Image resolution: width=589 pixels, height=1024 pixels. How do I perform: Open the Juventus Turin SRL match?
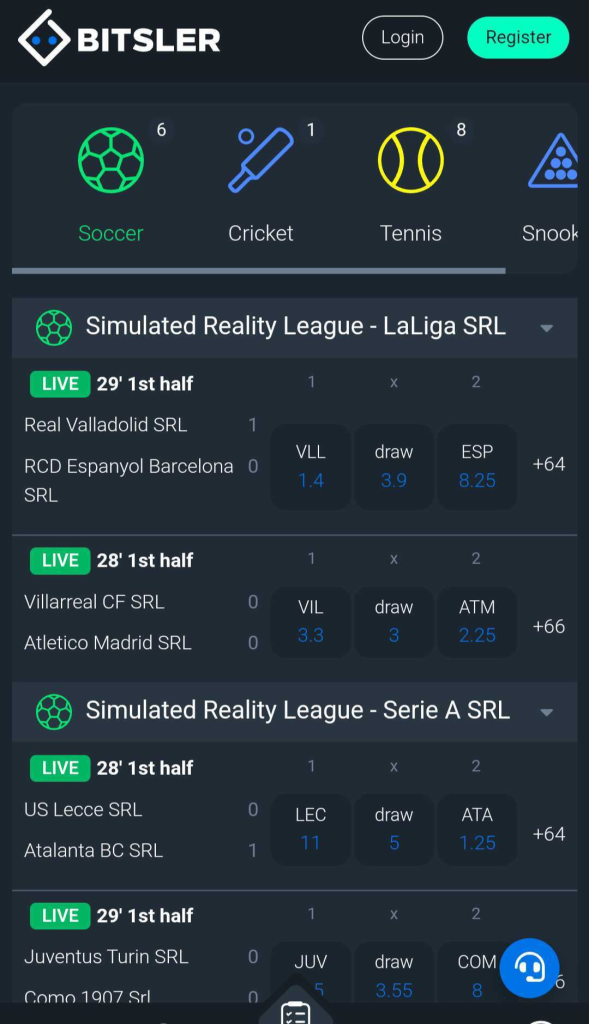(x=106, y=957)
